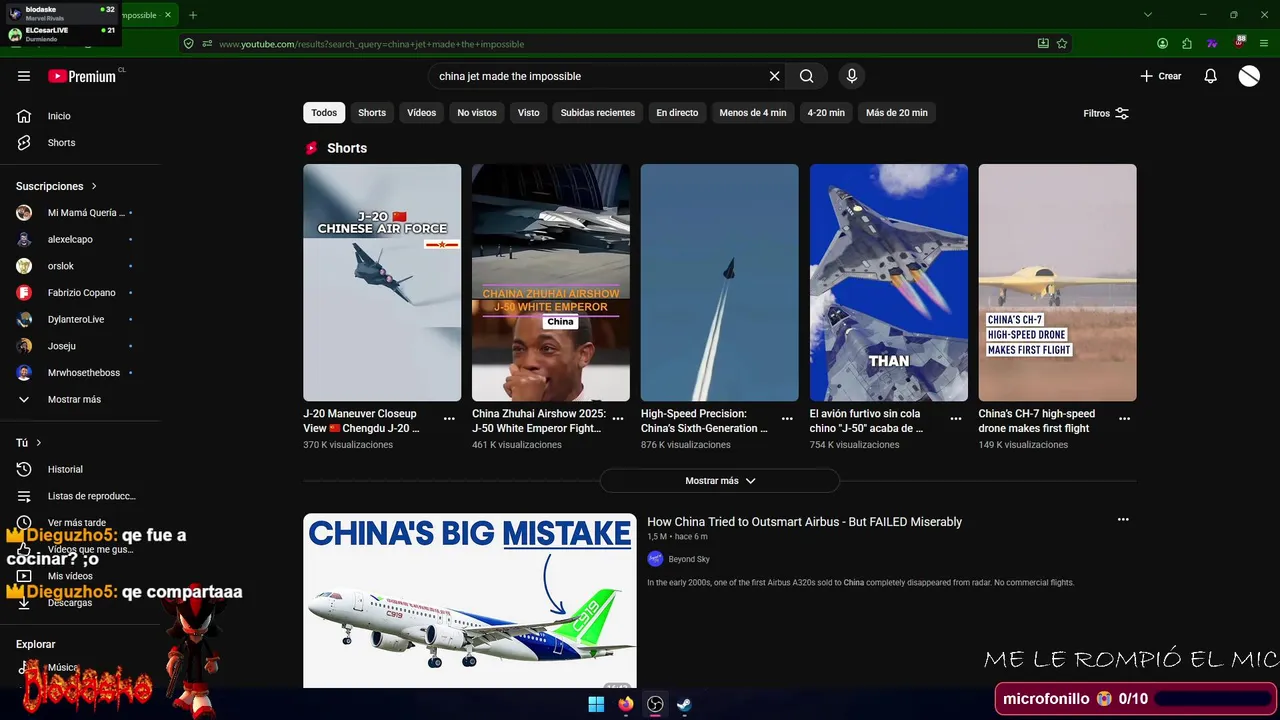Select the Subidas recientes chip
Screen dimensions: 1280x720
tap(598, 113)
